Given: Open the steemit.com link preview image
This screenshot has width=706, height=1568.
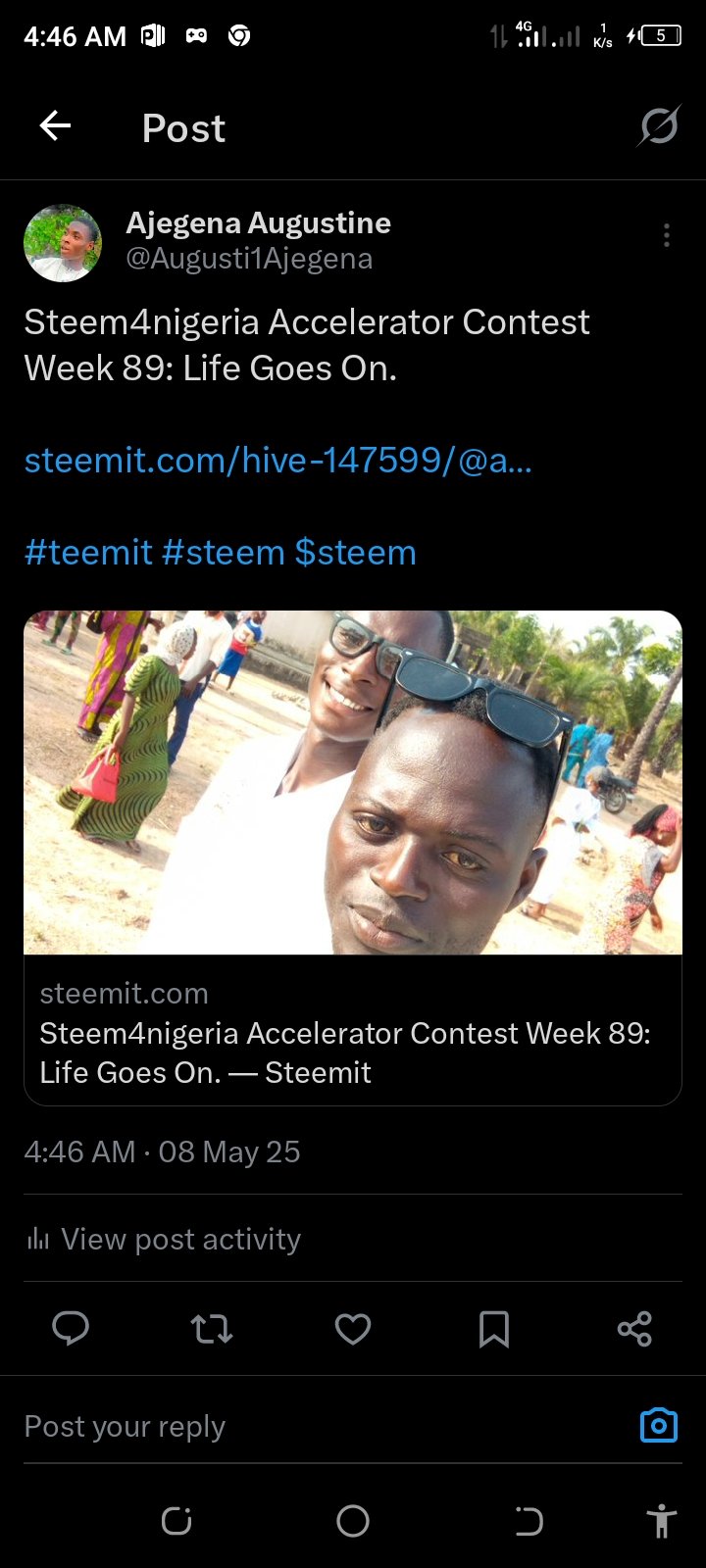Looking at the screenshot, I should pos(353,782).
